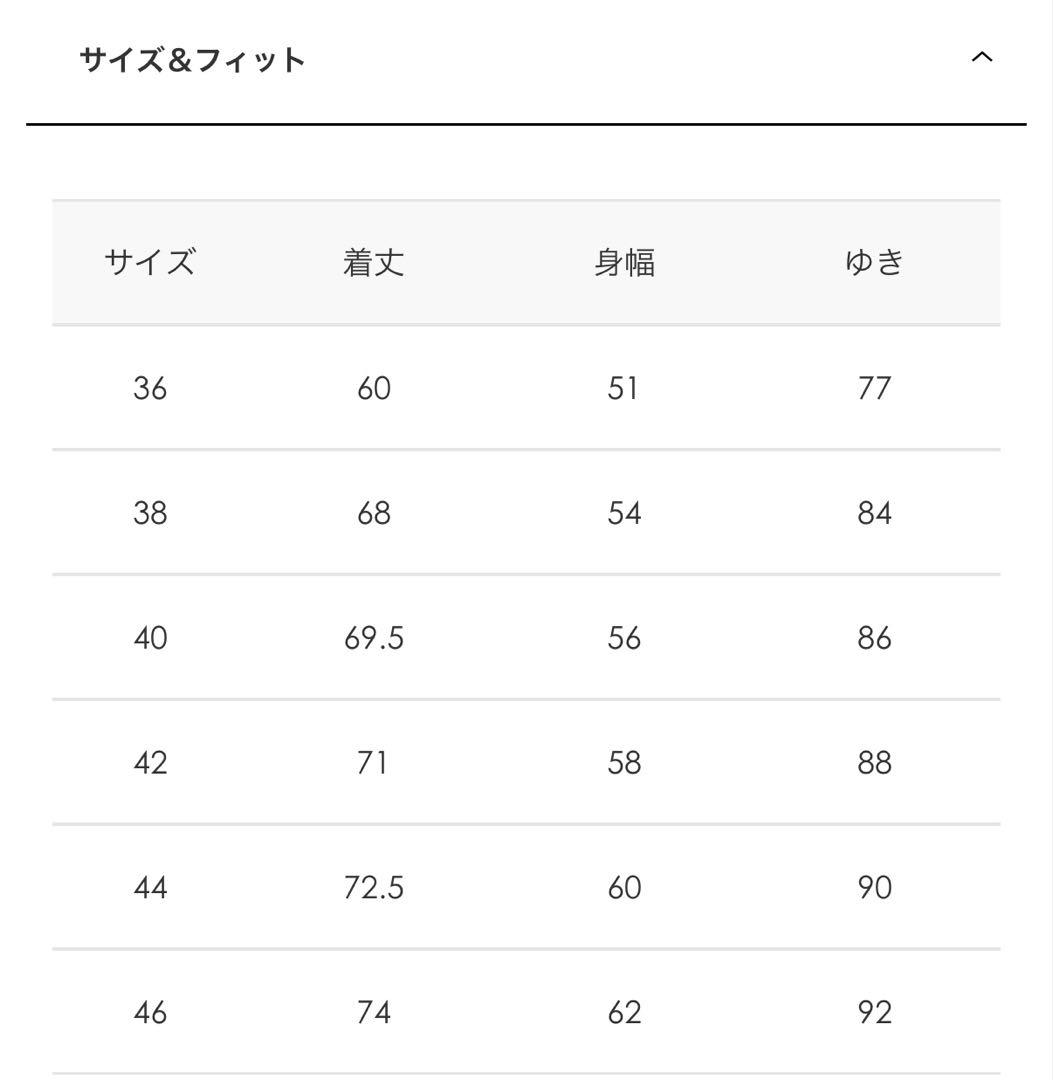Click the 身幅 value 58 cell
1053x1080 pixels.
click(625, 762)
